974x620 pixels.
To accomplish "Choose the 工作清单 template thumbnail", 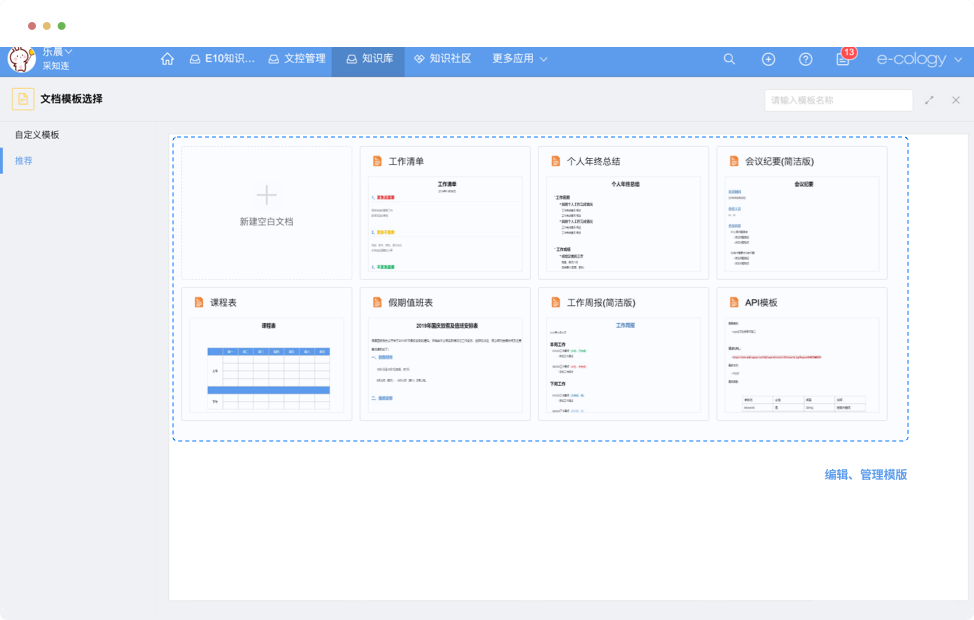I will [445, 224].
